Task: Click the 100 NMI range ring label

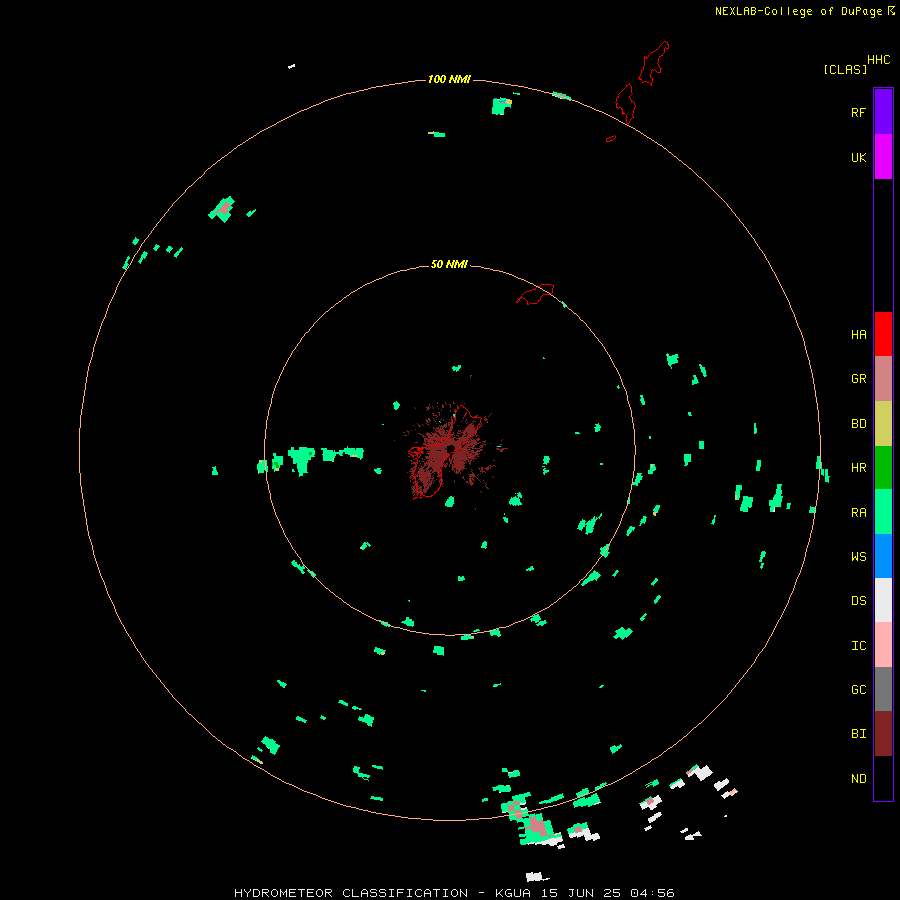Action: [x=449, y=79]
